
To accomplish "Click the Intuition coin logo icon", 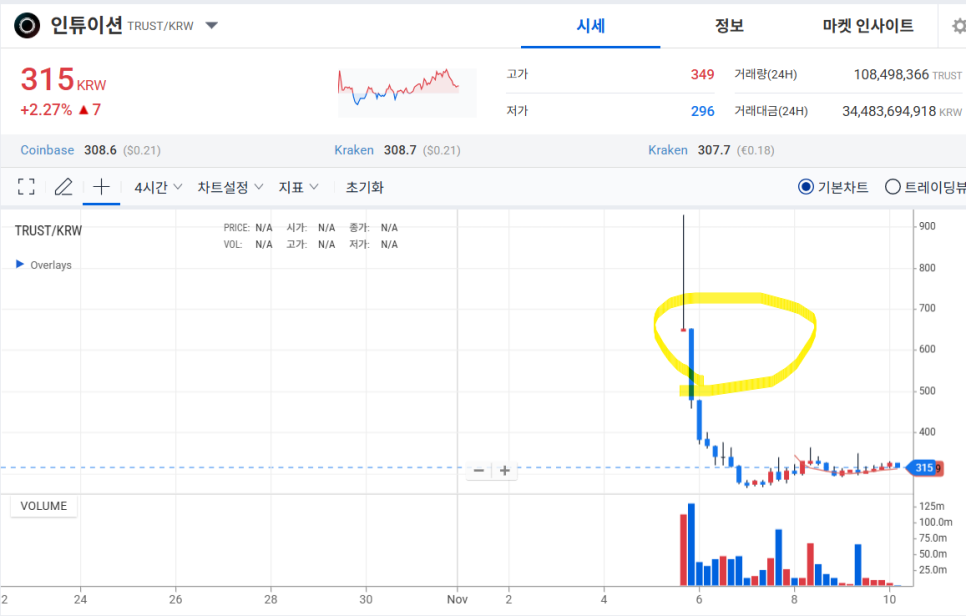I will 28,26.
